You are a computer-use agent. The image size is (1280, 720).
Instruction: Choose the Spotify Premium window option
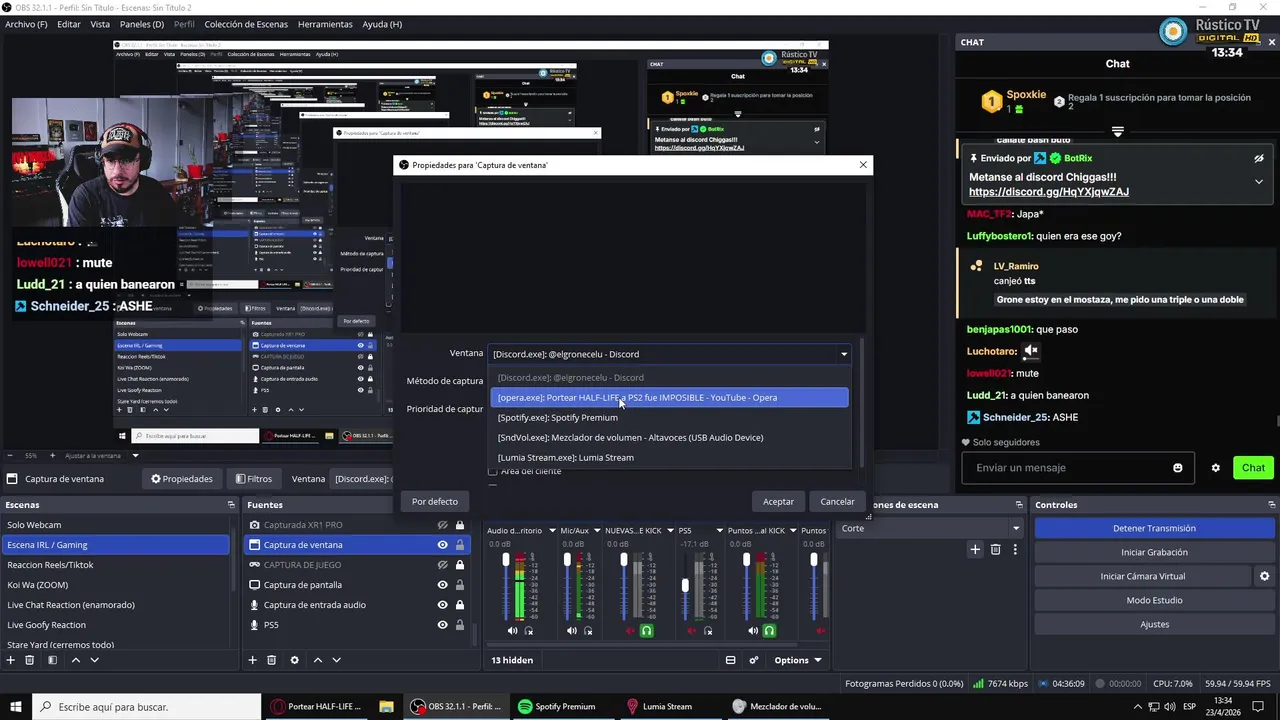pos(669,418)
